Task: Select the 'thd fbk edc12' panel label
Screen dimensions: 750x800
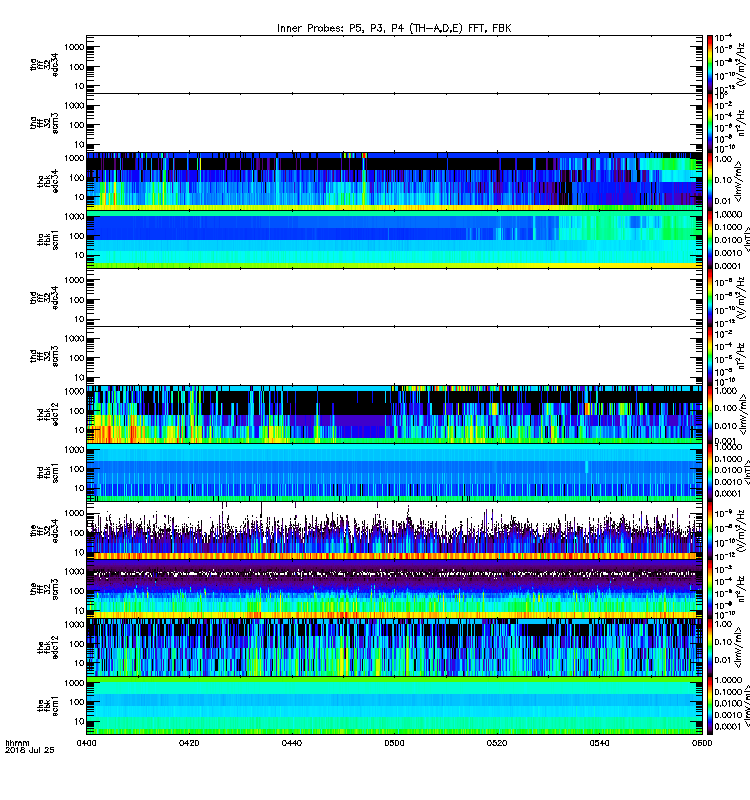Action: 48,414
